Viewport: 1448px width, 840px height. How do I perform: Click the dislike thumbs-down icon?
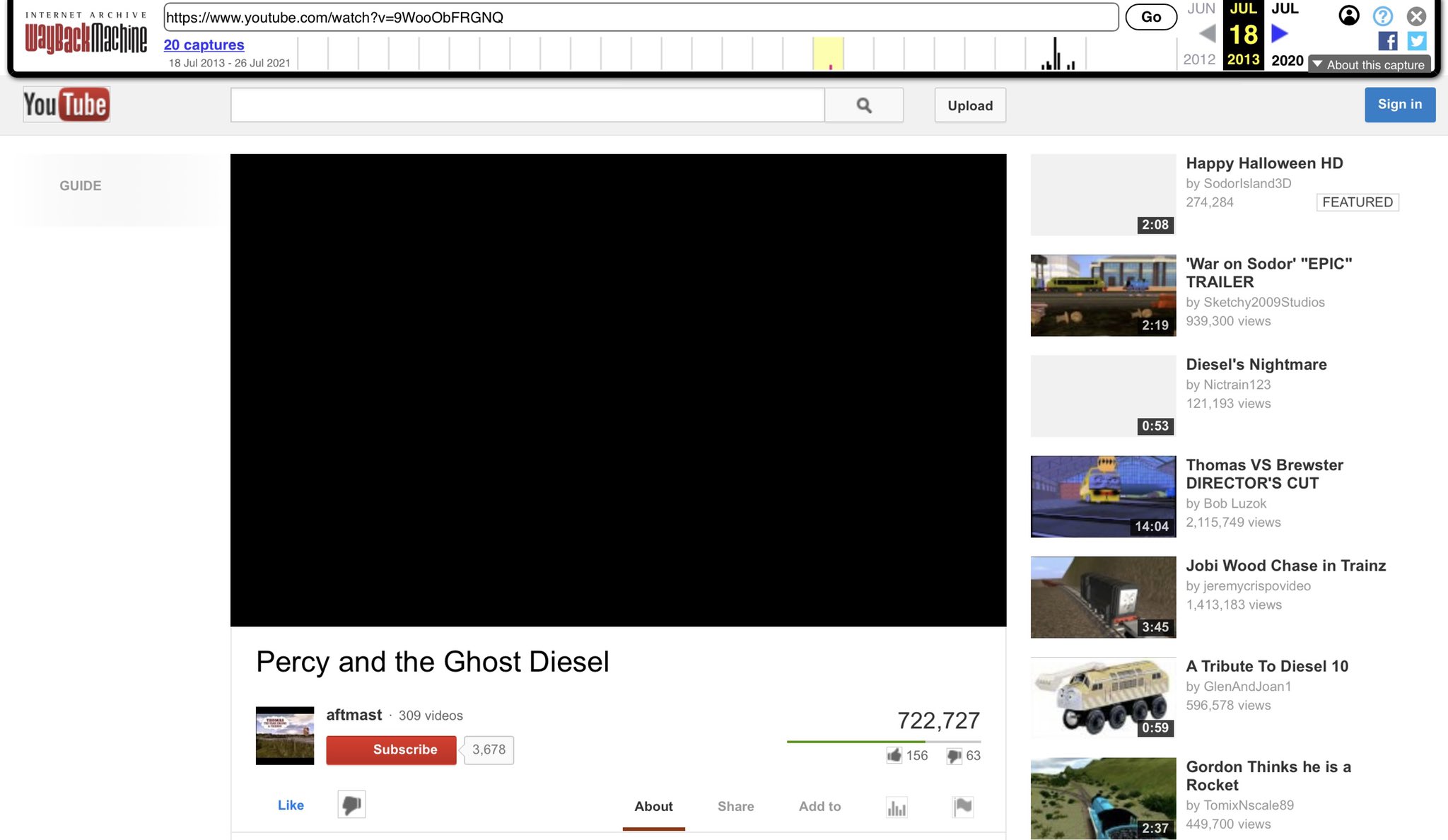[351, 805]
